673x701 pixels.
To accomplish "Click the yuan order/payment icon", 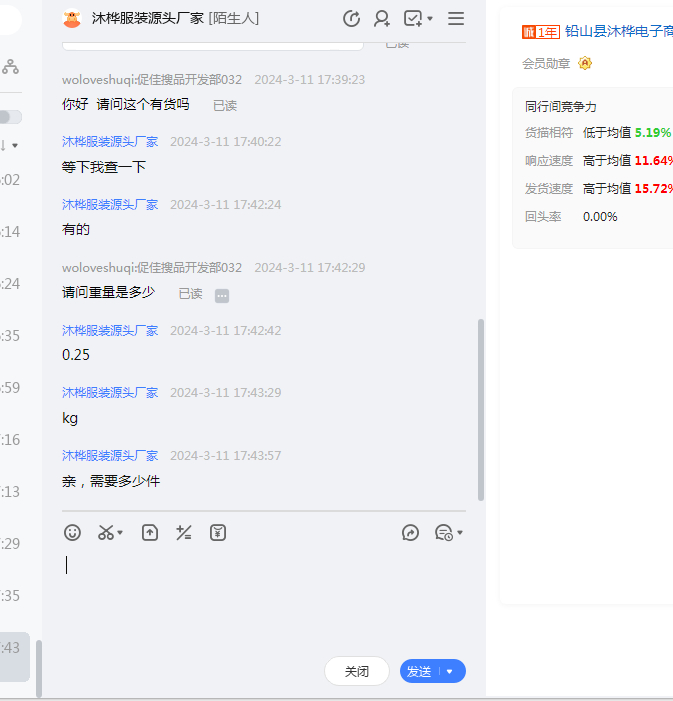I will [218, 533].
